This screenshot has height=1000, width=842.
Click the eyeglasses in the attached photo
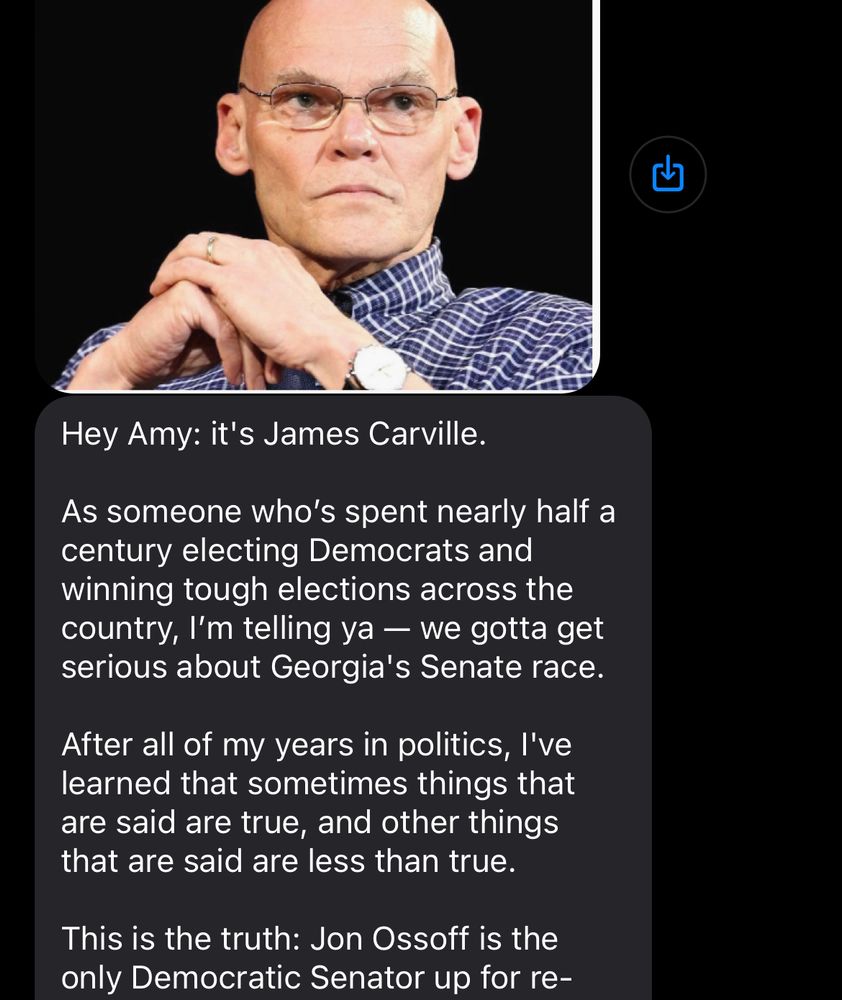coord(346,105)
